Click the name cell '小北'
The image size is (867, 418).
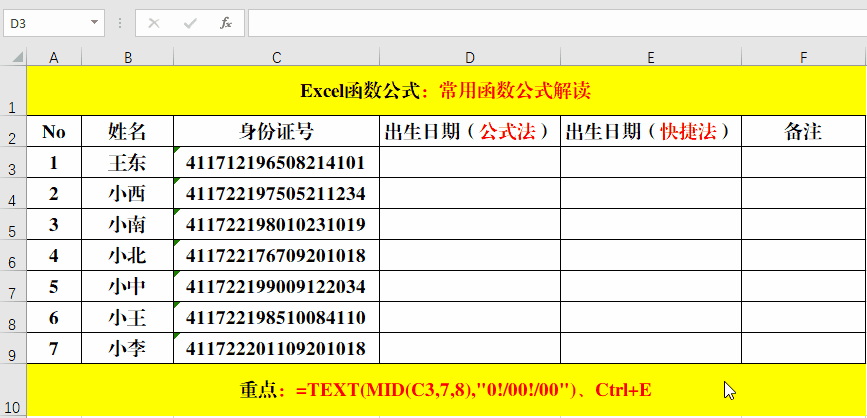pos(128,255)
